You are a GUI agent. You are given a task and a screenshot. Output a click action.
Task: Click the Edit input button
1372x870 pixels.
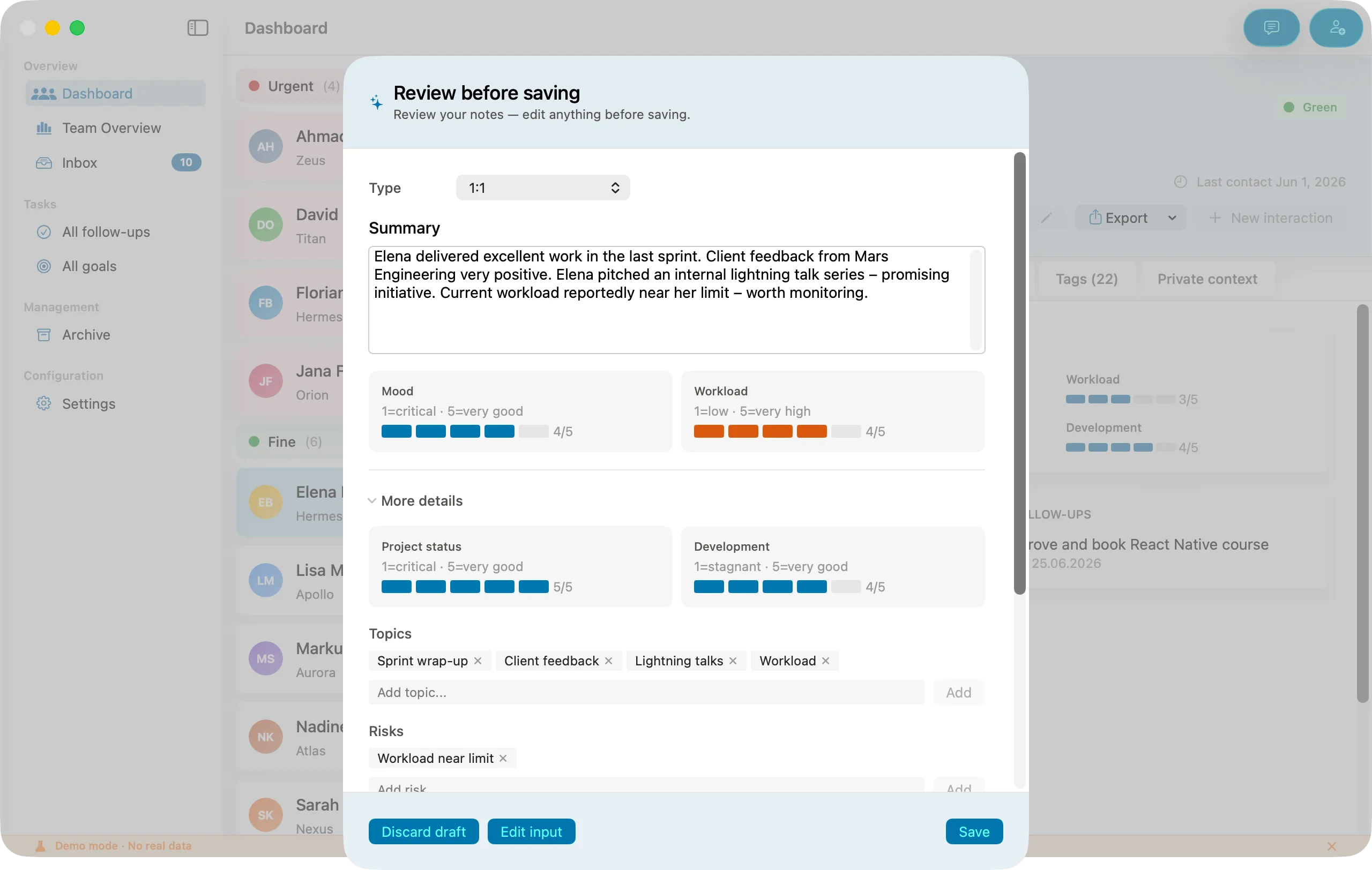click(x=531, y=832)
